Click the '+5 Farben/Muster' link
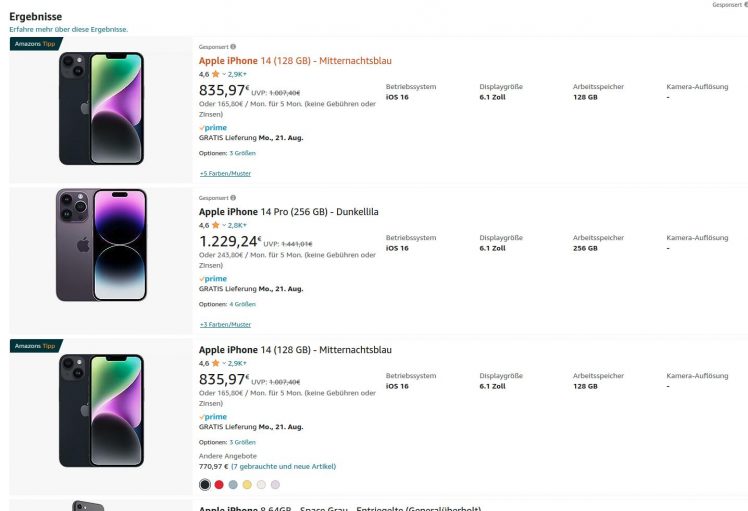 [x=225, y=173]
